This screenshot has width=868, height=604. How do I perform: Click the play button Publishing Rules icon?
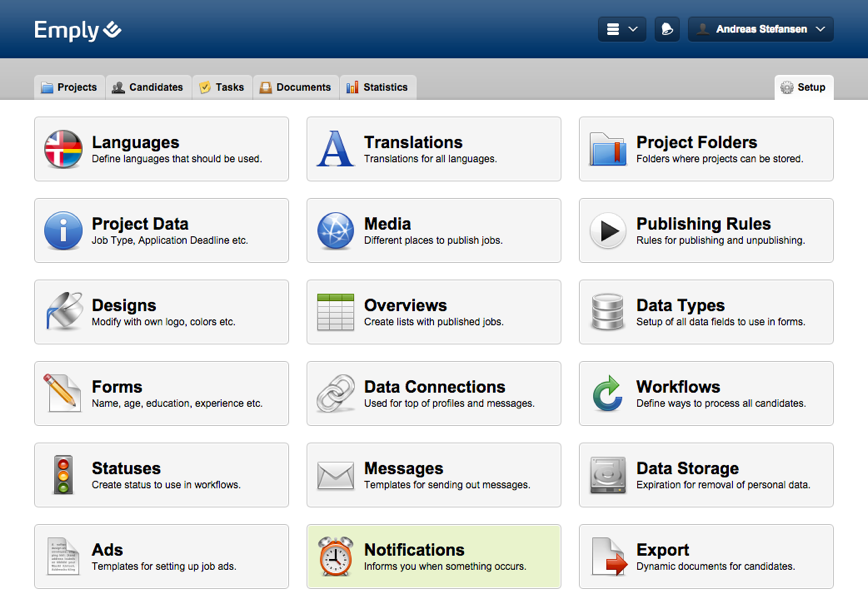(607, 231)
